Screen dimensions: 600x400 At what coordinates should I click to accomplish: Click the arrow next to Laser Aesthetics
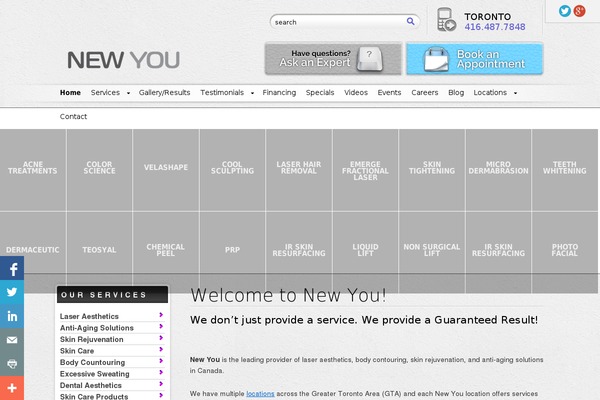pyautogui.click(x=161, y=315)
